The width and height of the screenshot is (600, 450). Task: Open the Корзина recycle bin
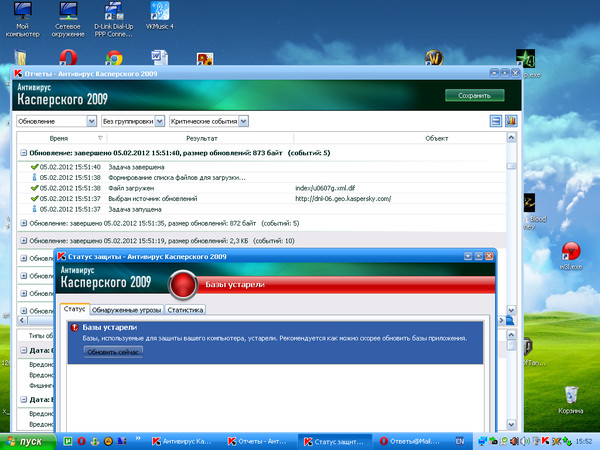[x=571, y=400]
